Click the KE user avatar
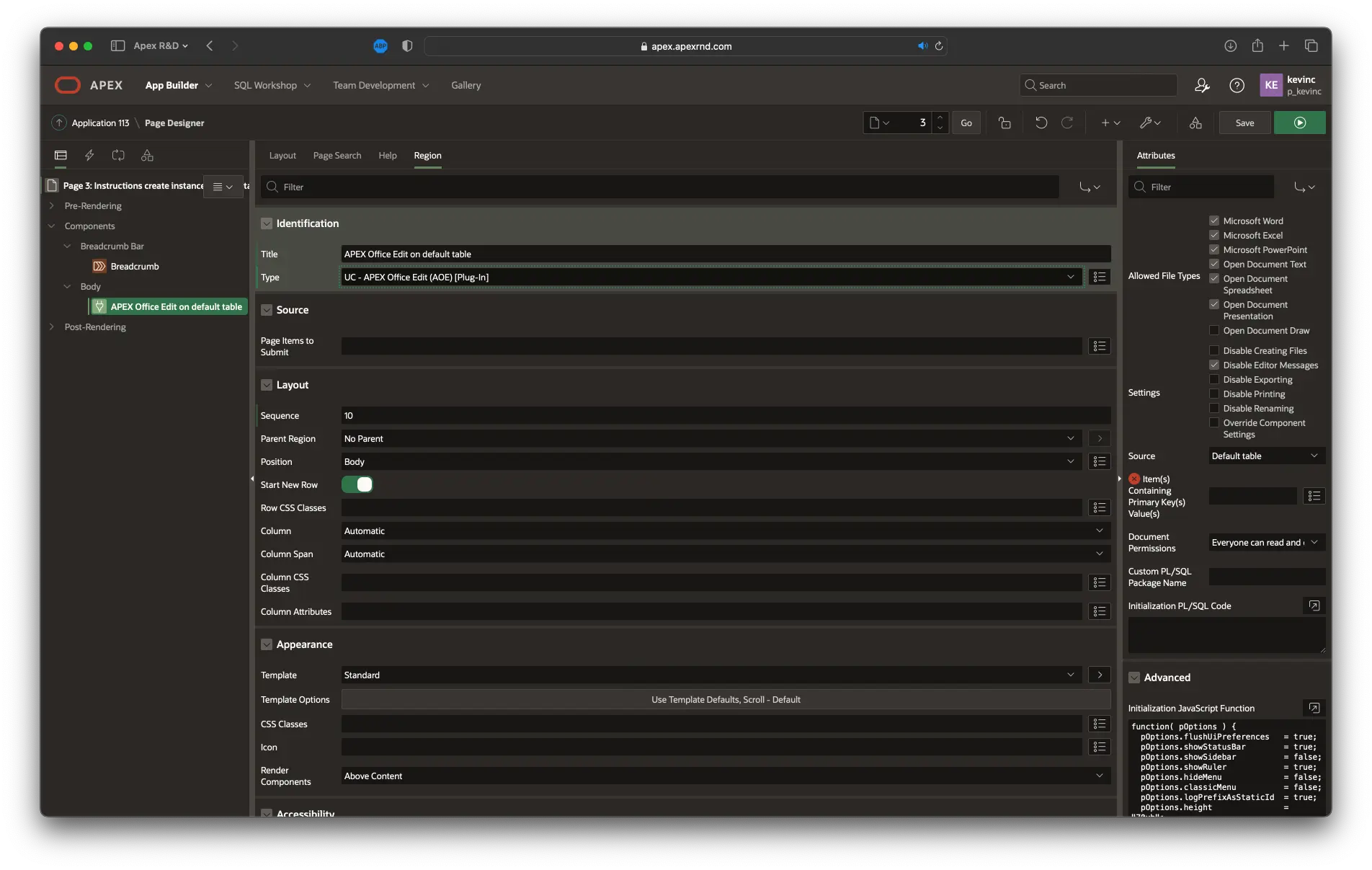Image resolution: width=1372 pixels, height=870 pixels. click(1271, 85)
